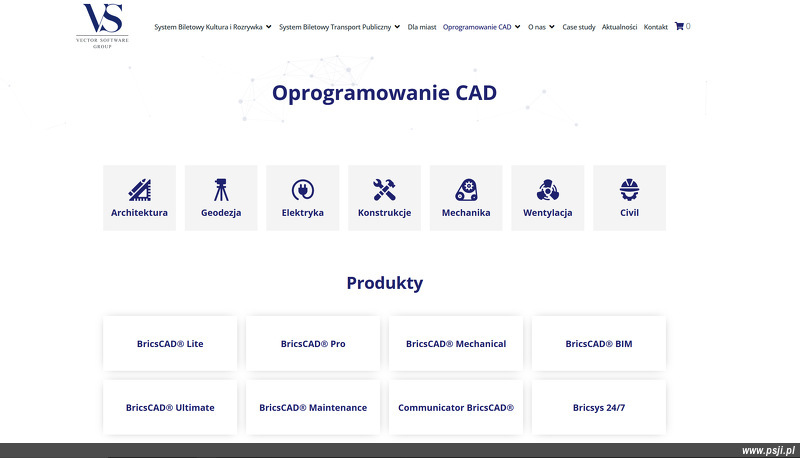
Task: Expand the O nas menu chevron
Action: 552,27
